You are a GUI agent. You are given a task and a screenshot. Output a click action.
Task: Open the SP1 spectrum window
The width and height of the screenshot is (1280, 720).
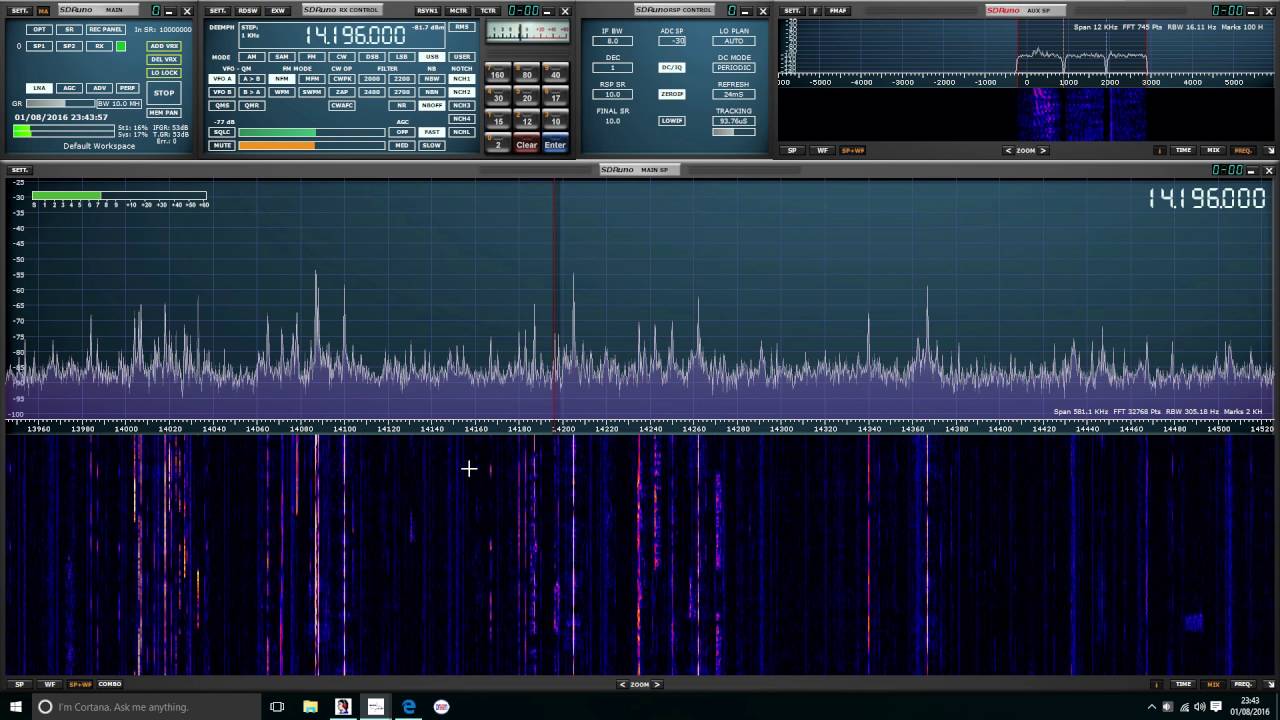pos(39,46)
